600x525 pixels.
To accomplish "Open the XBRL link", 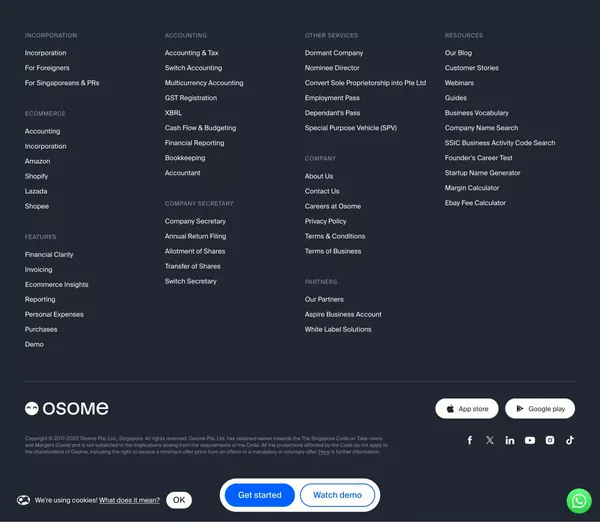I will [x=173, y=112].
